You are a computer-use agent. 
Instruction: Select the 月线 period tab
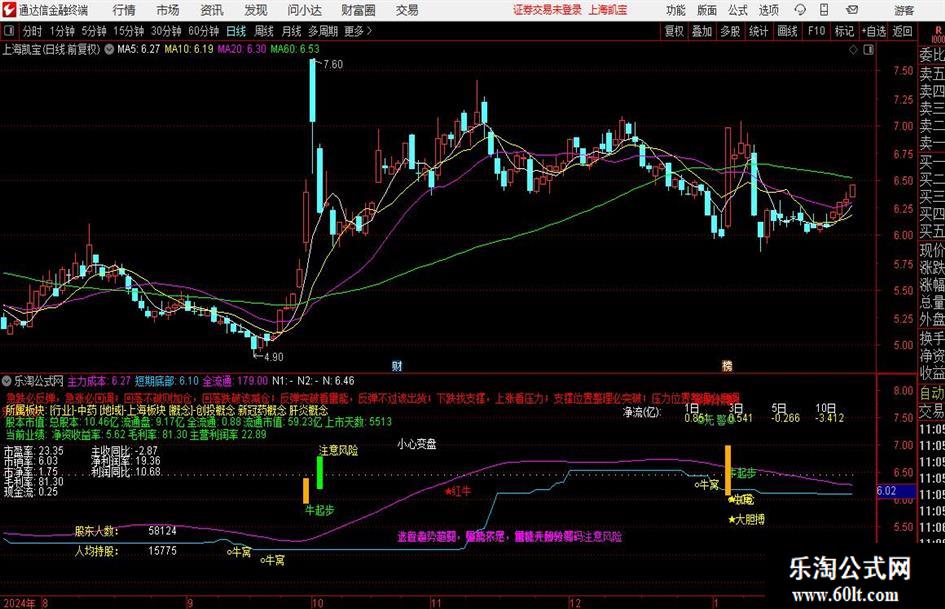pyautogui.click(x=291, y=31)
